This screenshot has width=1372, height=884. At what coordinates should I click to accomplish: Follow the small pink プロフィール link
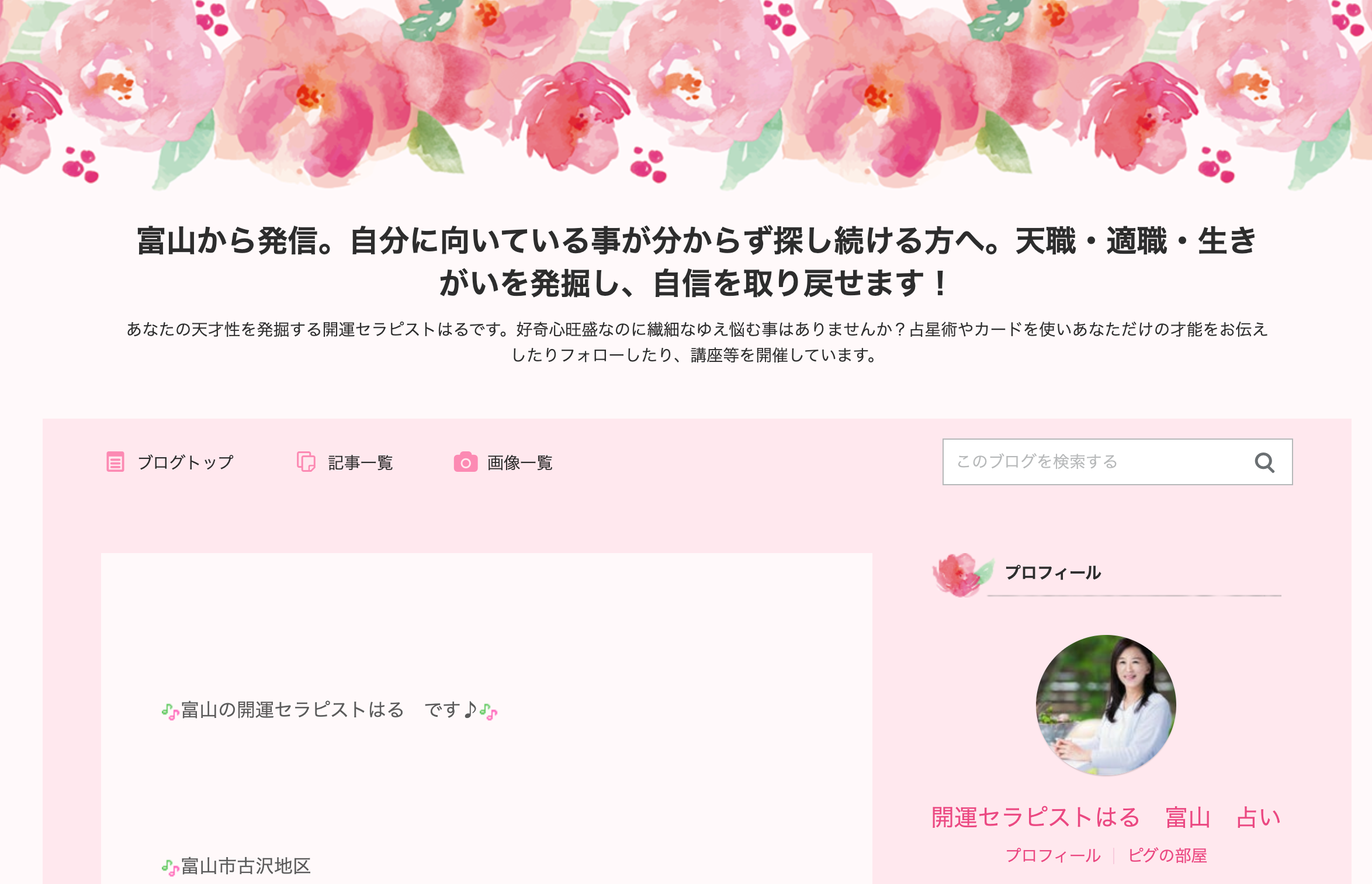click(x=1053, y=855)
